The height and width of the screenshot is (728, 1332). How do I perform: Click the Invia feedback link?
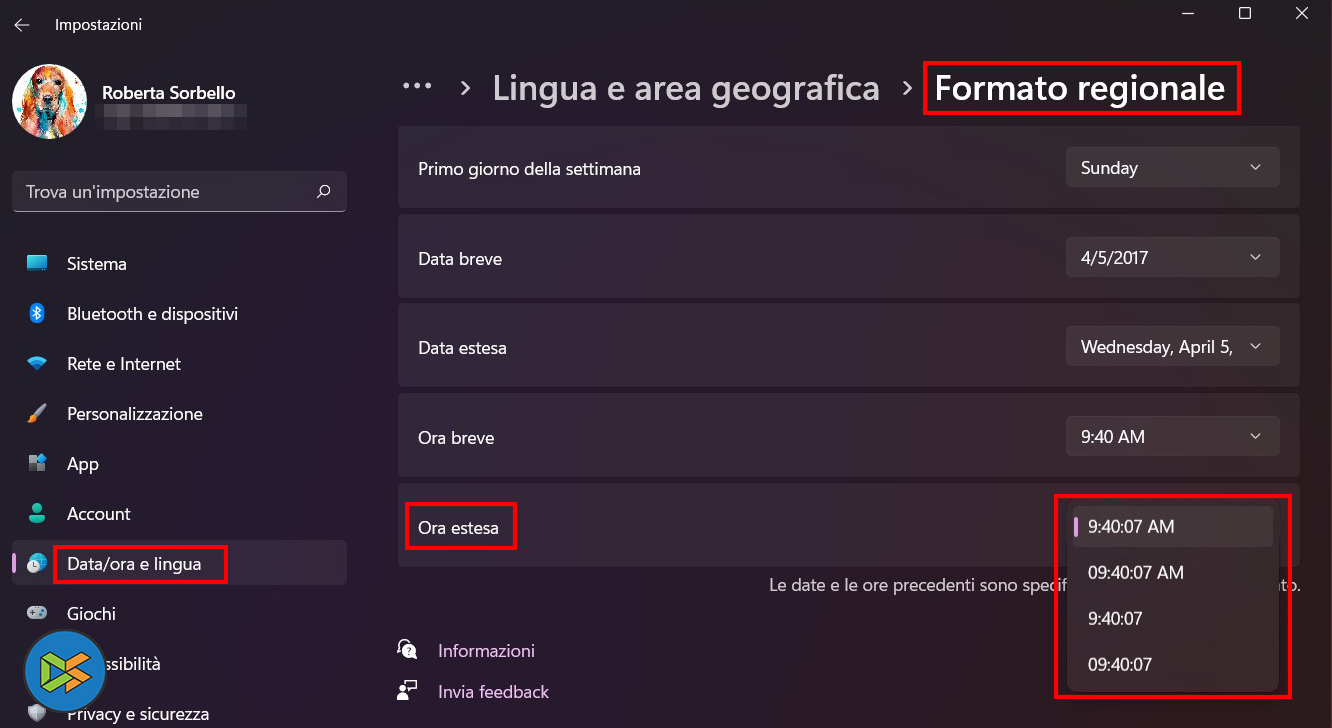(x=493, y=692)
